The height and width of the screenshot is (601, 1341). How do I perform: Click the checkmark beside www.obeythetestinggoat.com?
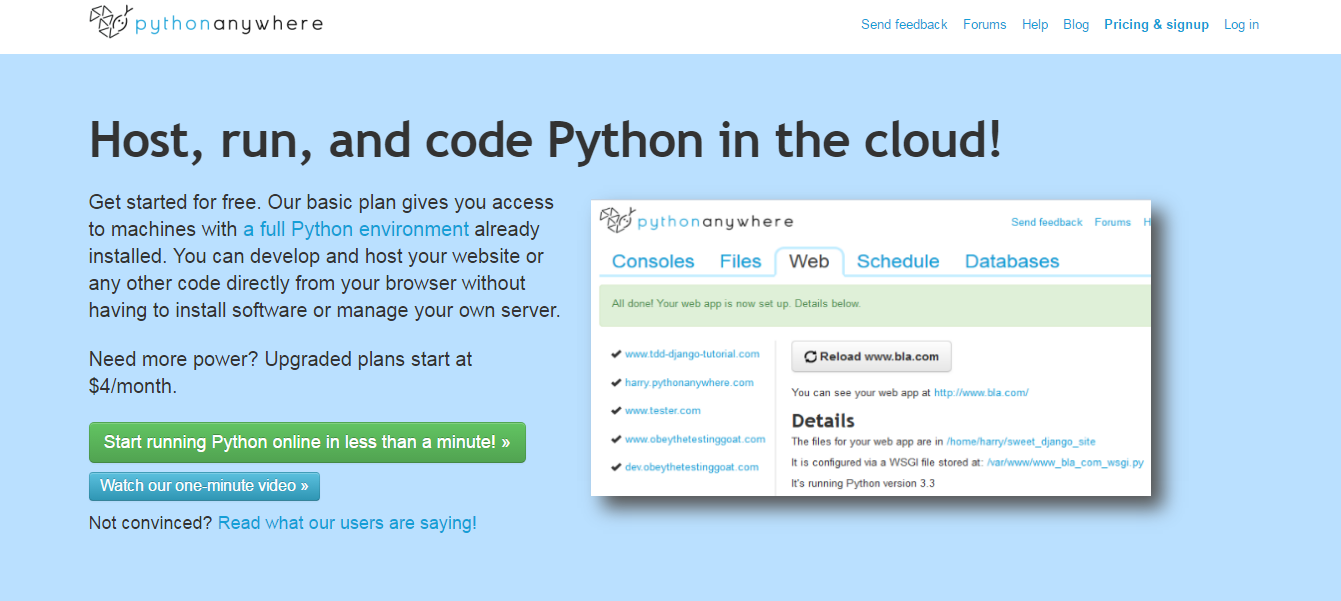[x=615, y=439]
